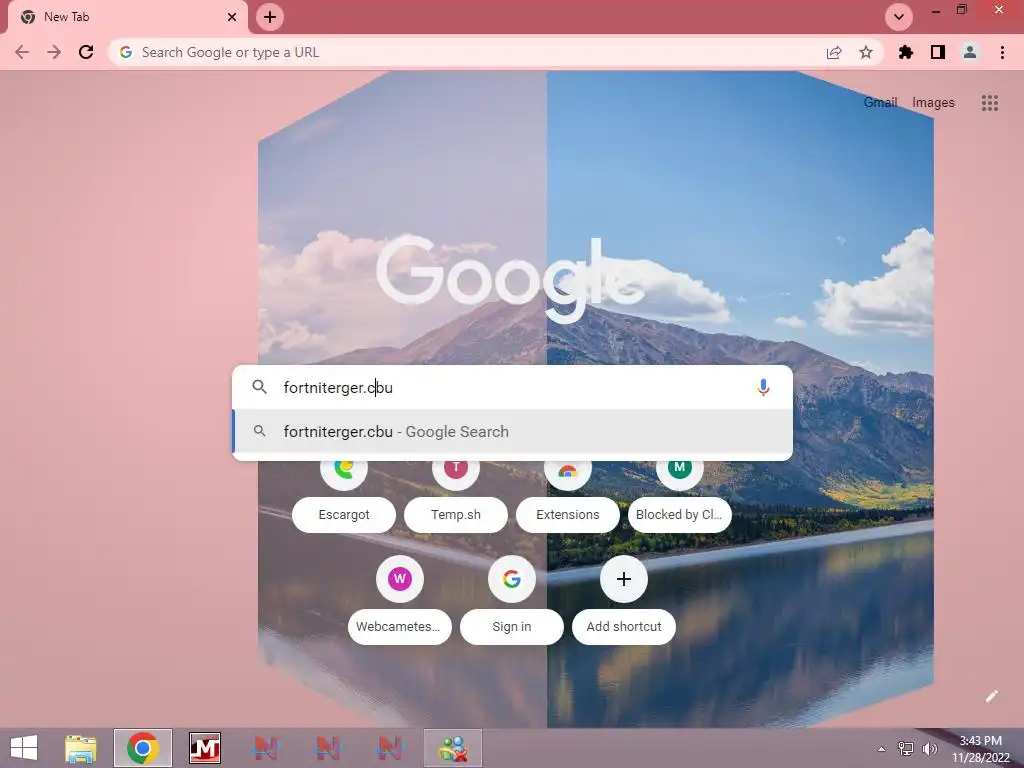Screen dimensions: 1024x768
Task: Click the Chrome taskbar icon
Action: tap(143, 748)
